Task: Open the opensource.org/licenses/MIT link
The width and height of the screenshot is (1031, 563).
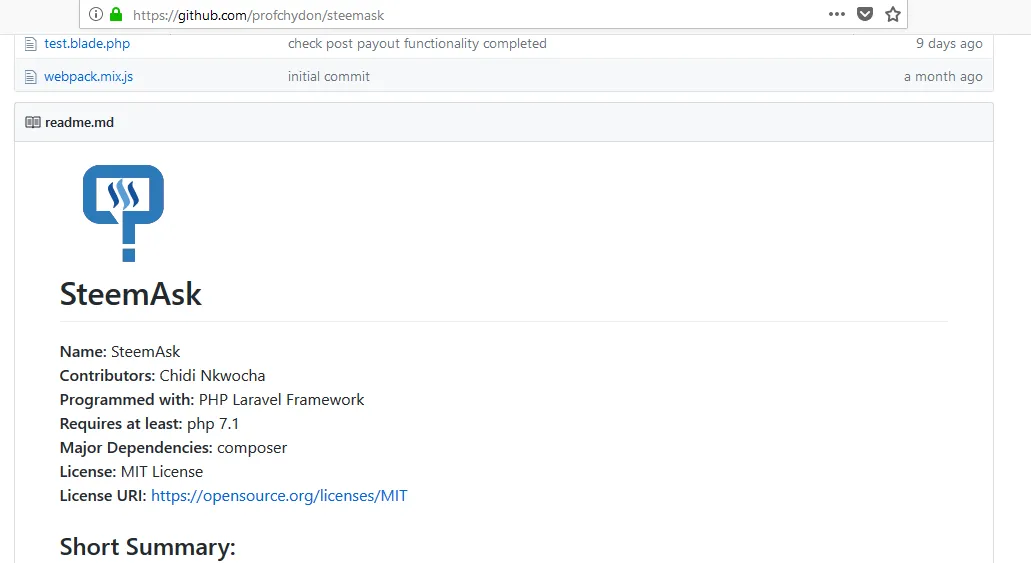Action: coord(279,496)
